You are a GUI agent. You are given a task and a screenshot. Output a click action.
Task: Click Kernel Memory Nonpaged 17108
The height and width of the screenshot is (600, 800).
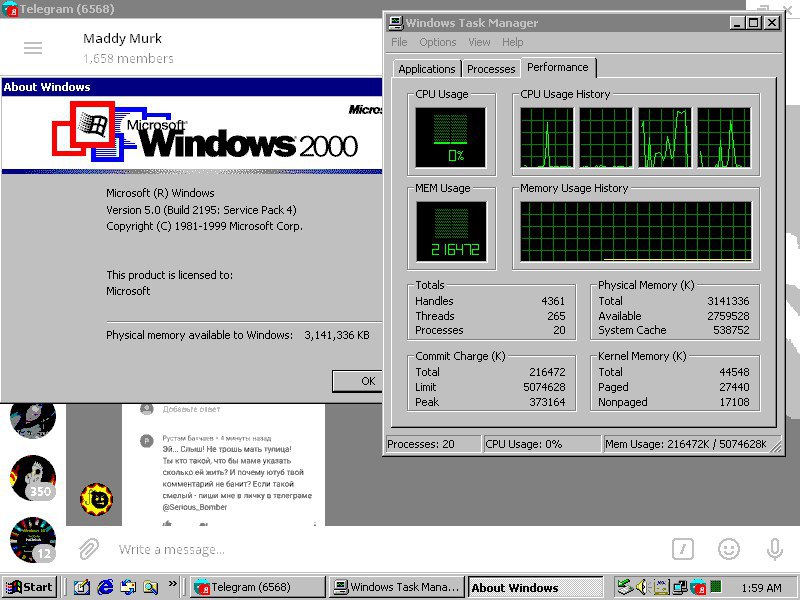tap(734, 402)
